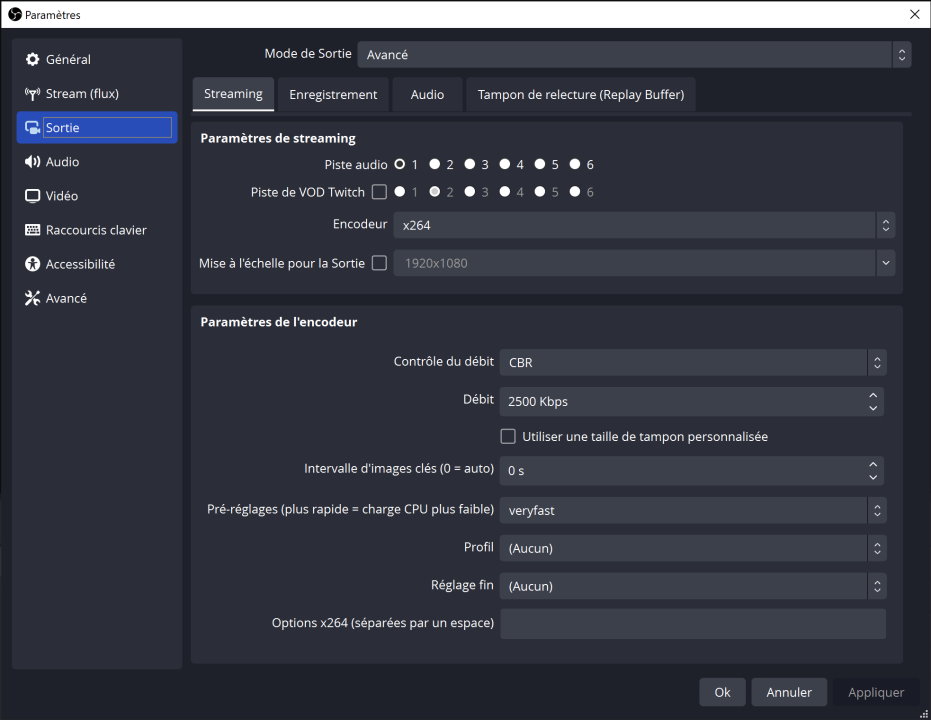Open Raccourcis clavier keyboard icon
Image resolution: width=931 pixels, height=720 pixels.
(32, 230)
